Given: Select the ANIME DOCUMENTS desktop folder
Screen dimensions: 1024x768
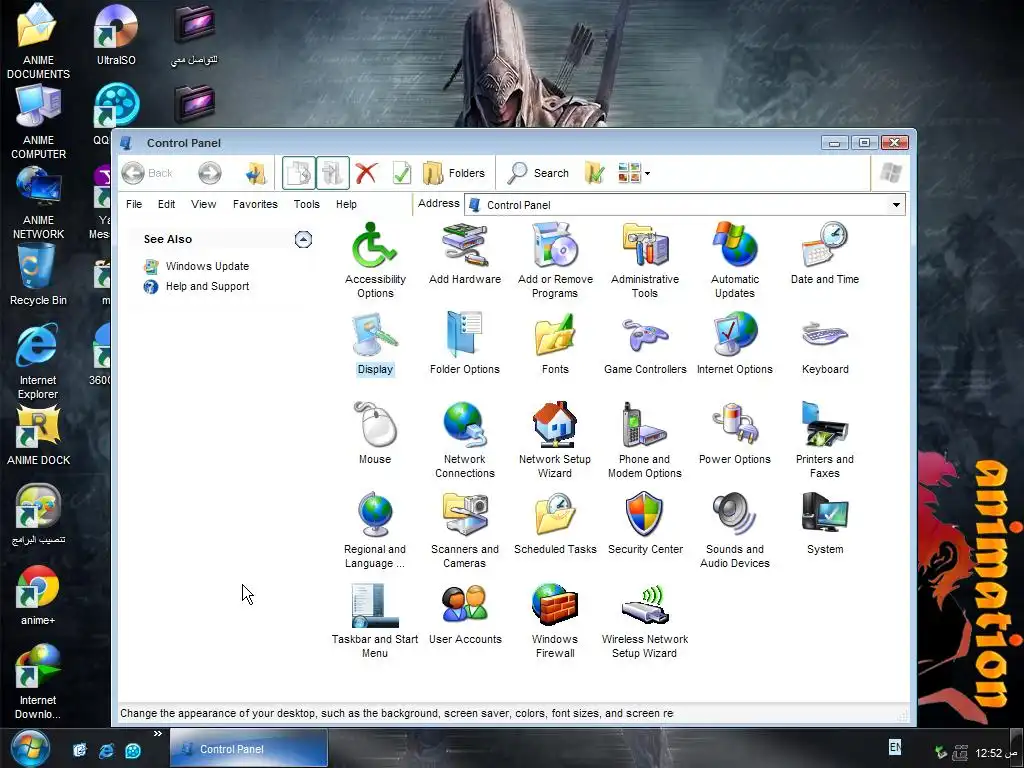Looking at the screenshot, I should pyautogui.click(x=38, y=41).
